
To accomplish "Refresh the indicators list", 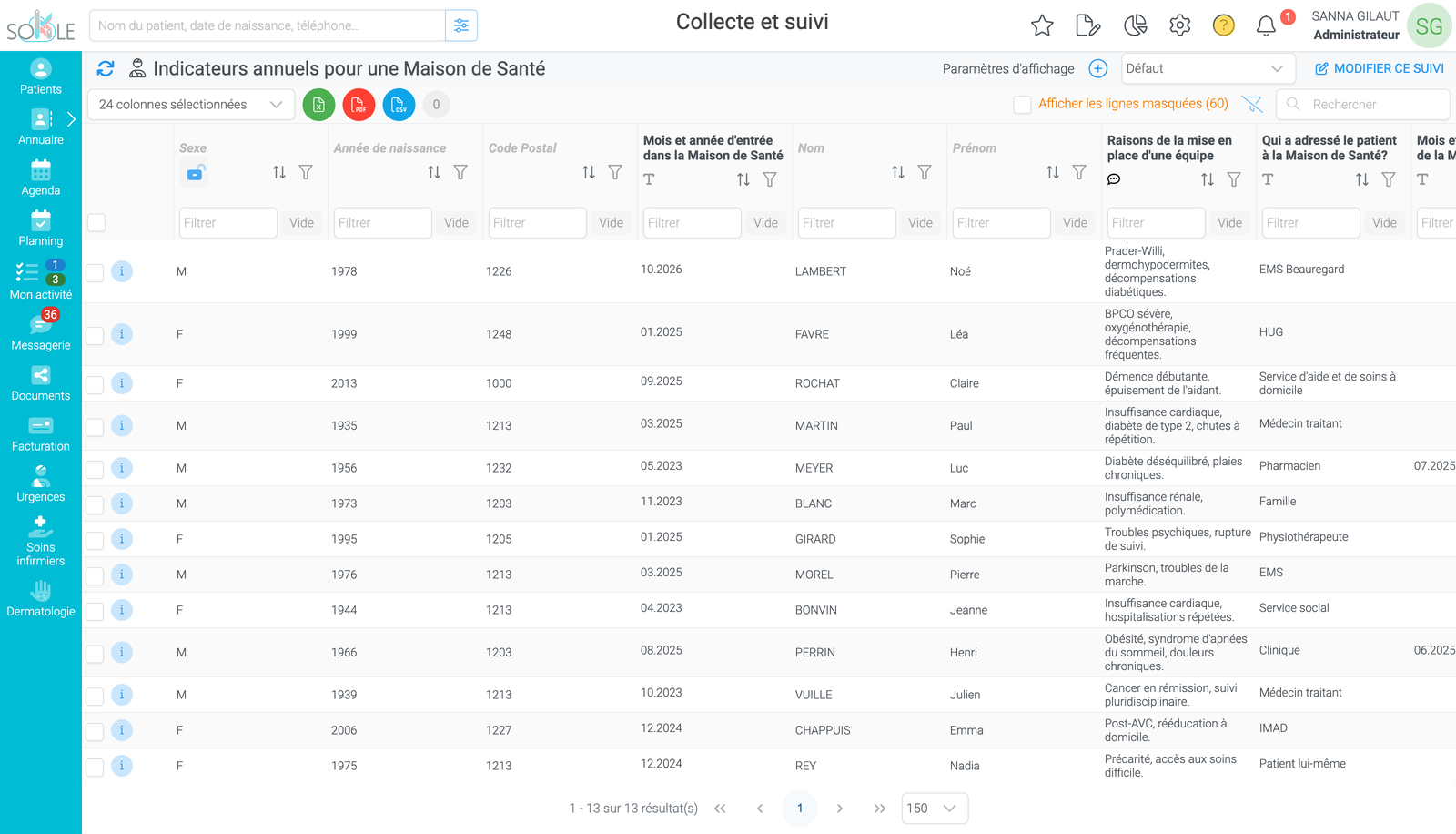I will [x=106, y=68].
